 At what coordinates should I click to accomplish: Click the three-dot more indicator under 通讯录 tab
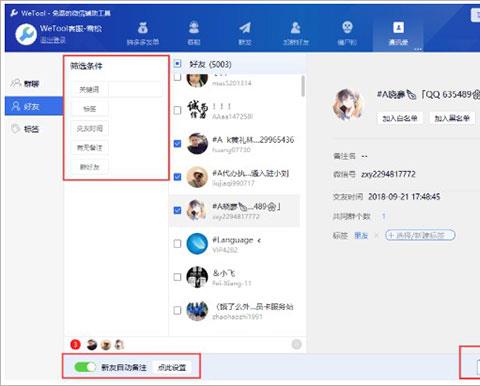click(418, 49)
